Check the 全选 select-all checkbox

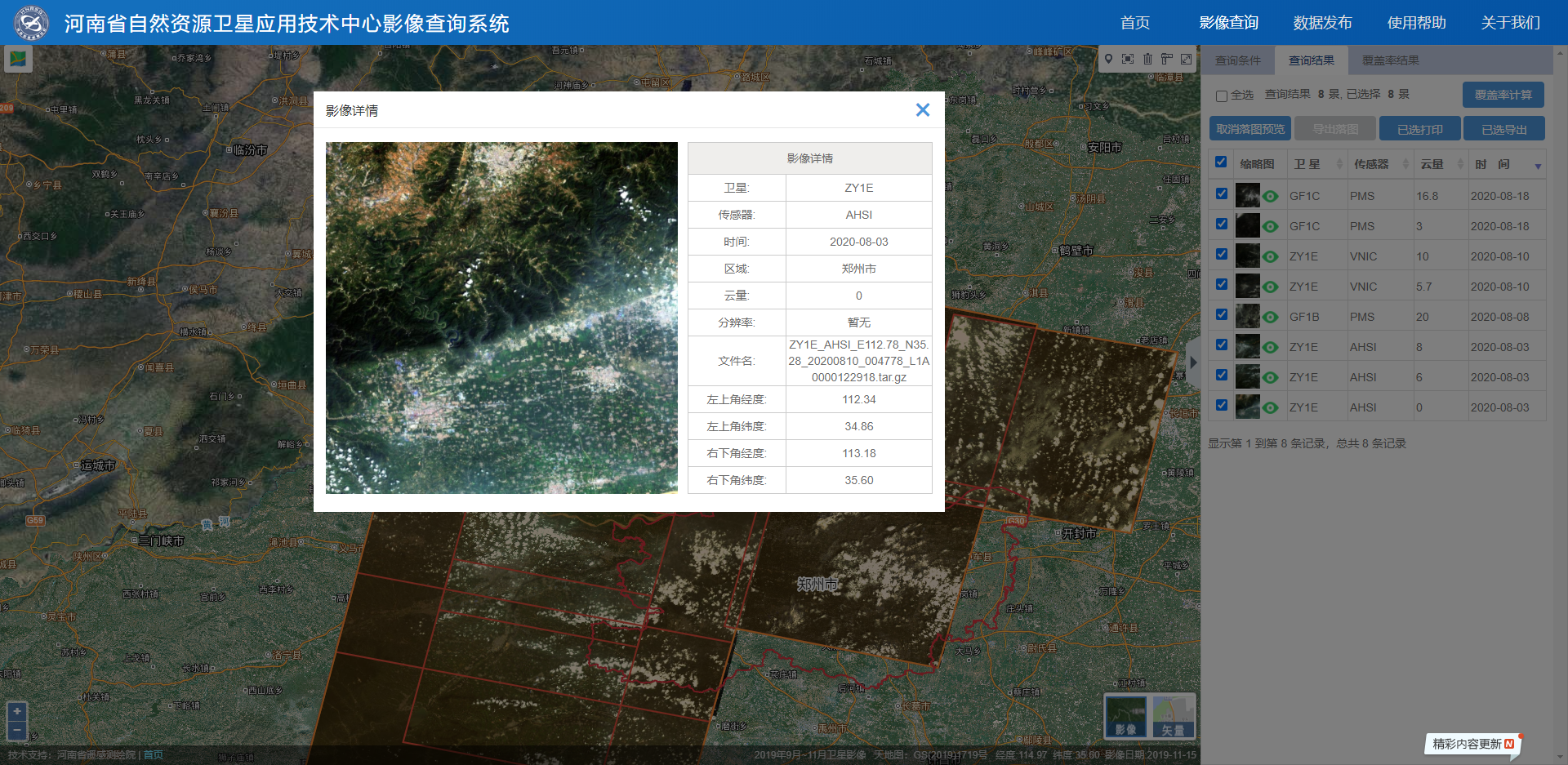point(1222,96)
